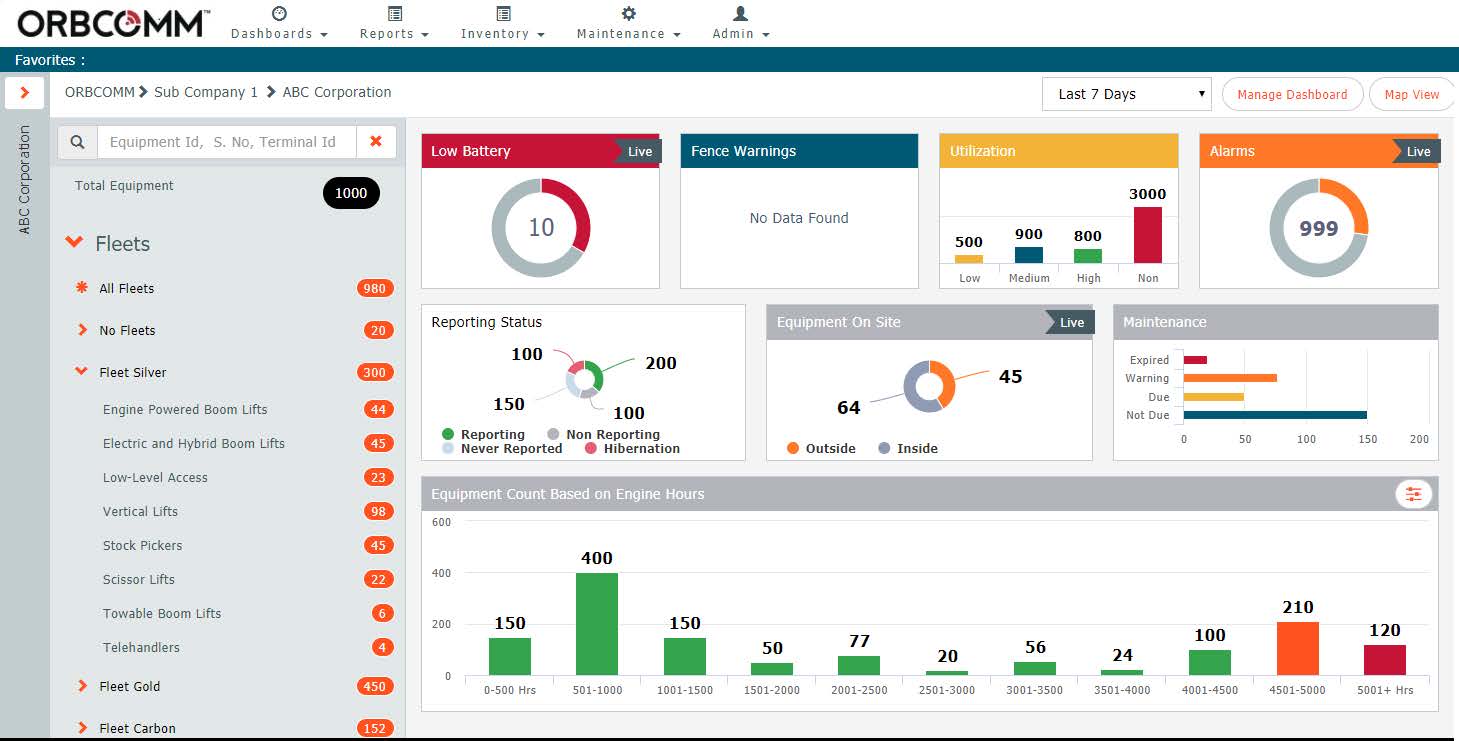Click the red 5001+ Hrs bar

point(1384,660)
